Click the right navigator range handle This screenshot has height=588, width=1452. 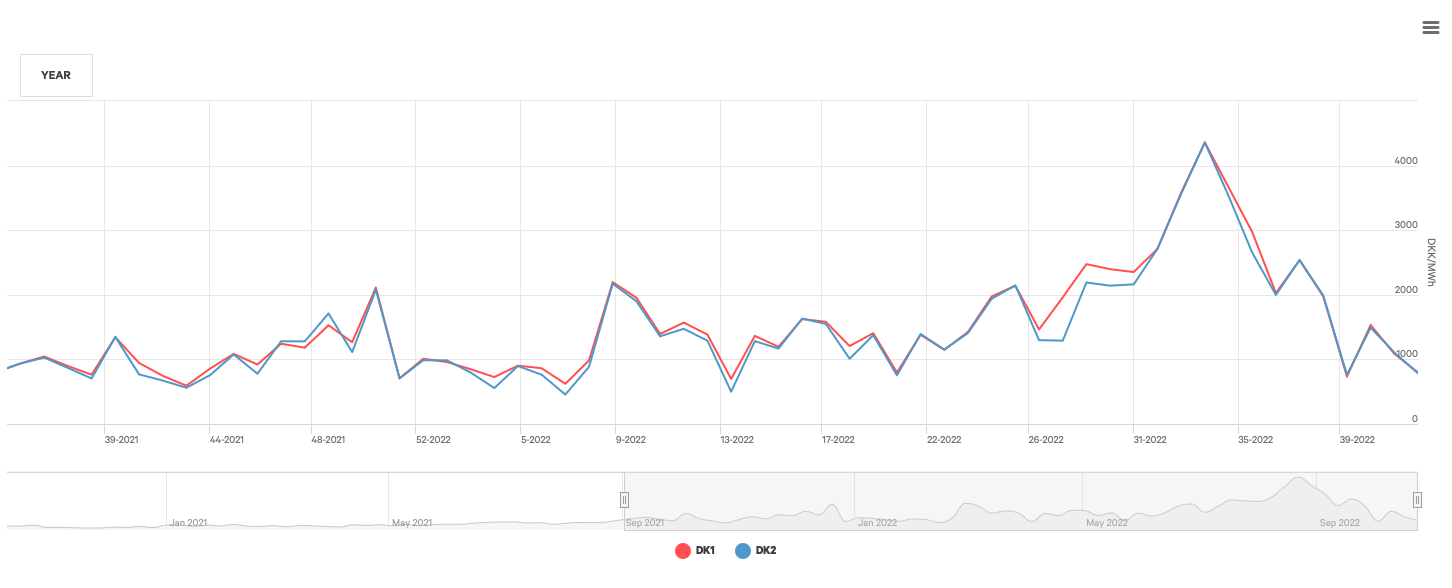1417,500
